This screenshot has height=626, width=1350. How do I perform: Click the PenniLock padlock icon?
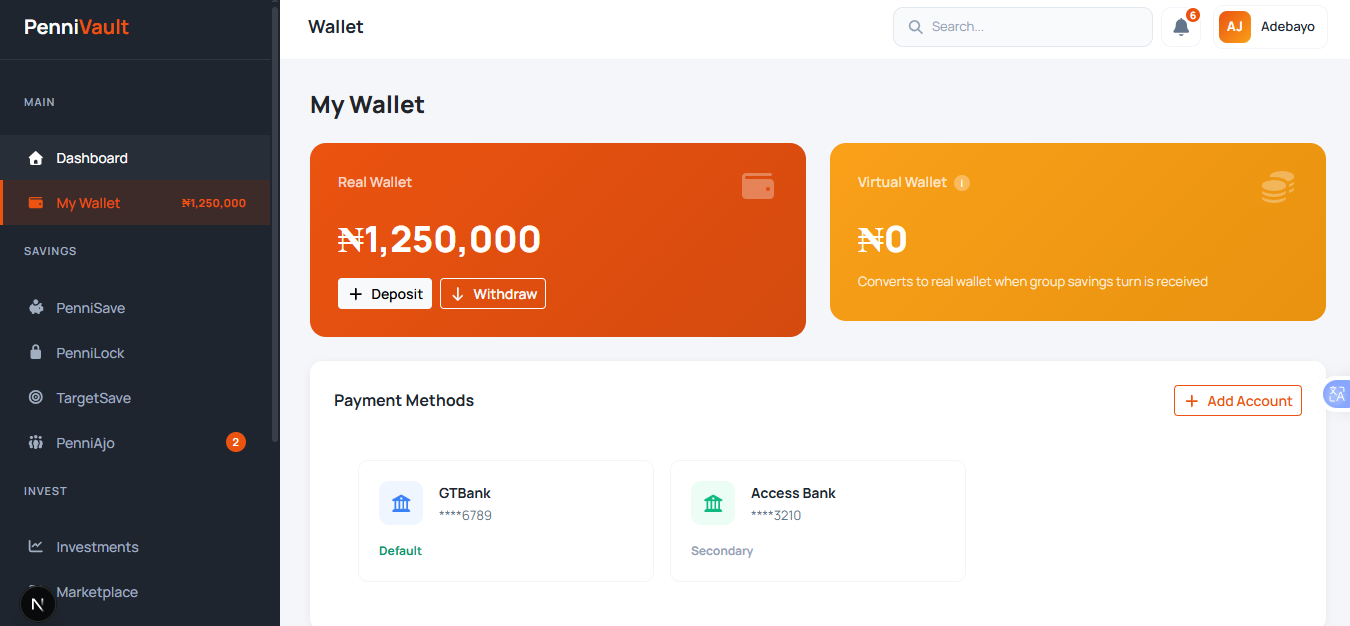pyautogui.click(x=36, y=352)
